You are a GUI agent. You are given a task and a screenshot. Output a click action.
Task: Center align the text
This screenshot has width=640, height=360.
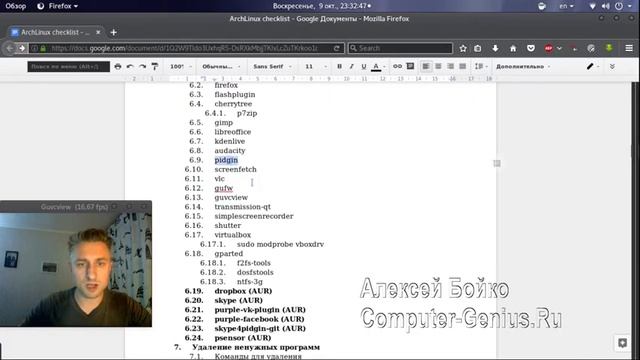click(x=438, y=67)
